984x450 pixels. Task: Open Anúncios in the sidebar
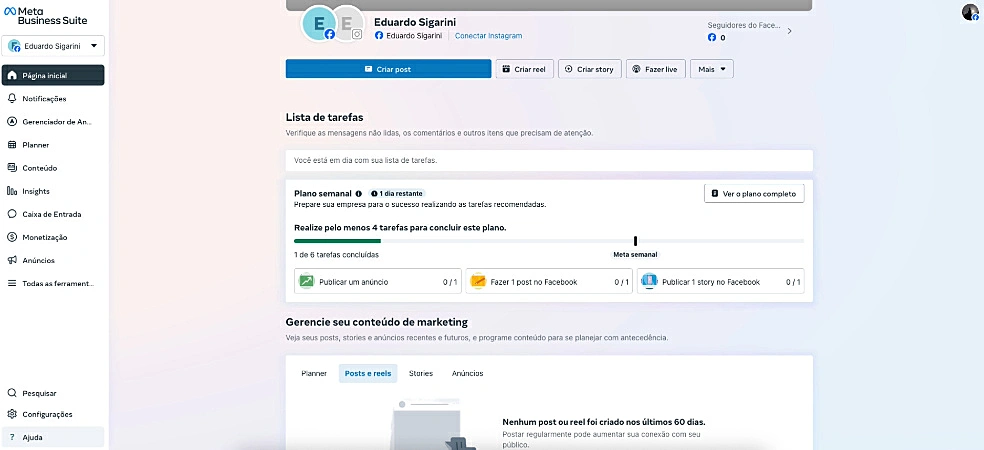[53, 260]
